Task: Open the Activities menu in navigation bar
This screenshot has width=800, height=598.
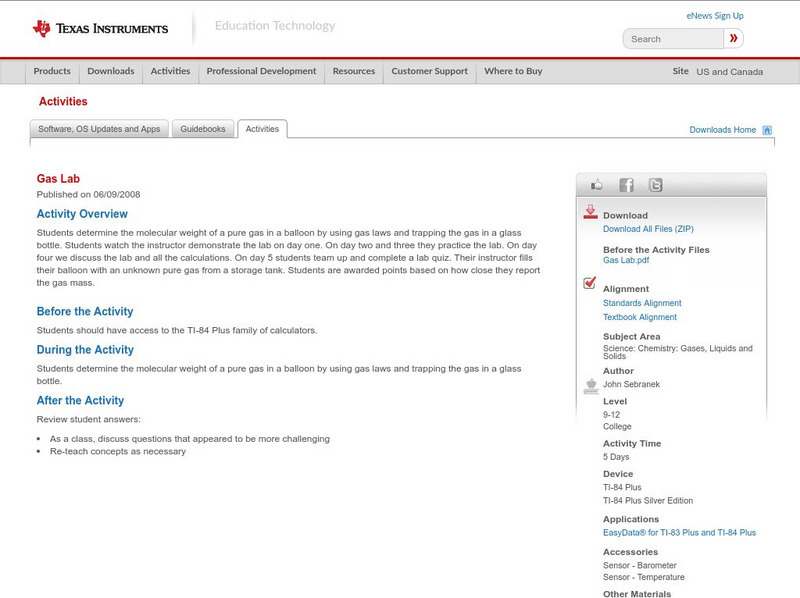Action: pos(170,71)
